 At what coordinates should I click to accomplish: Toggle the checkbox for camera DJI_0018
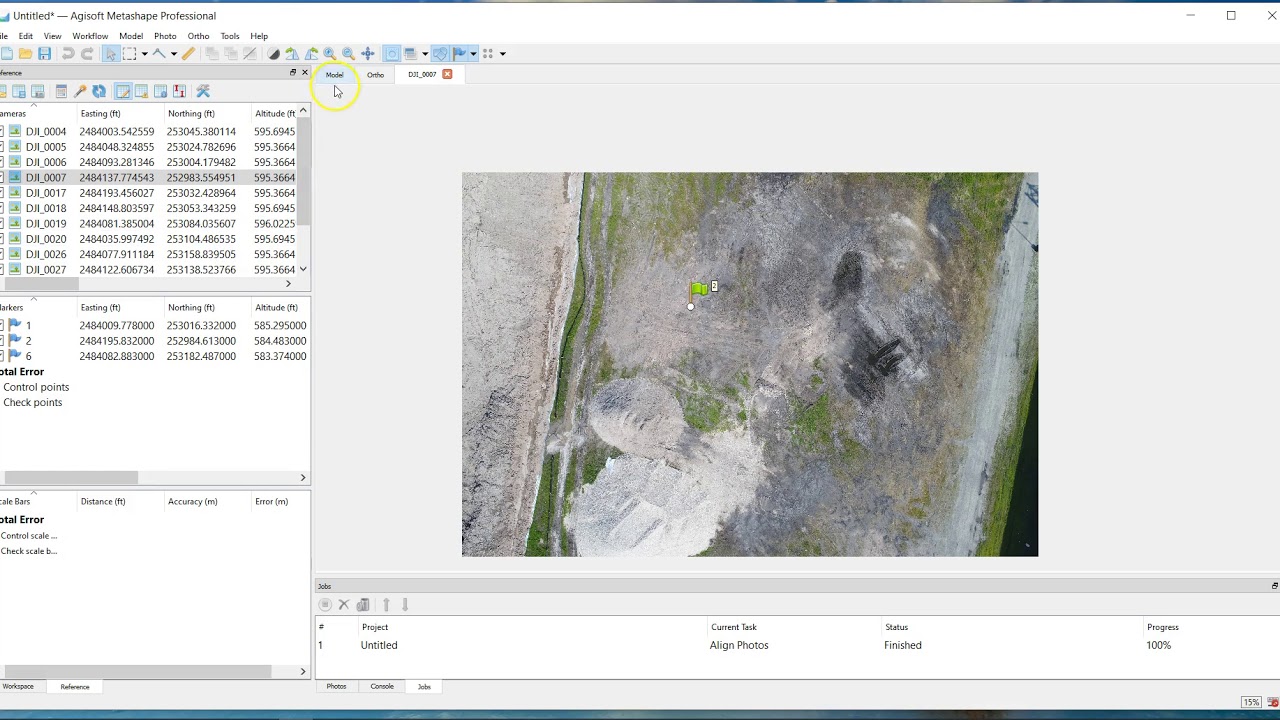1,208
